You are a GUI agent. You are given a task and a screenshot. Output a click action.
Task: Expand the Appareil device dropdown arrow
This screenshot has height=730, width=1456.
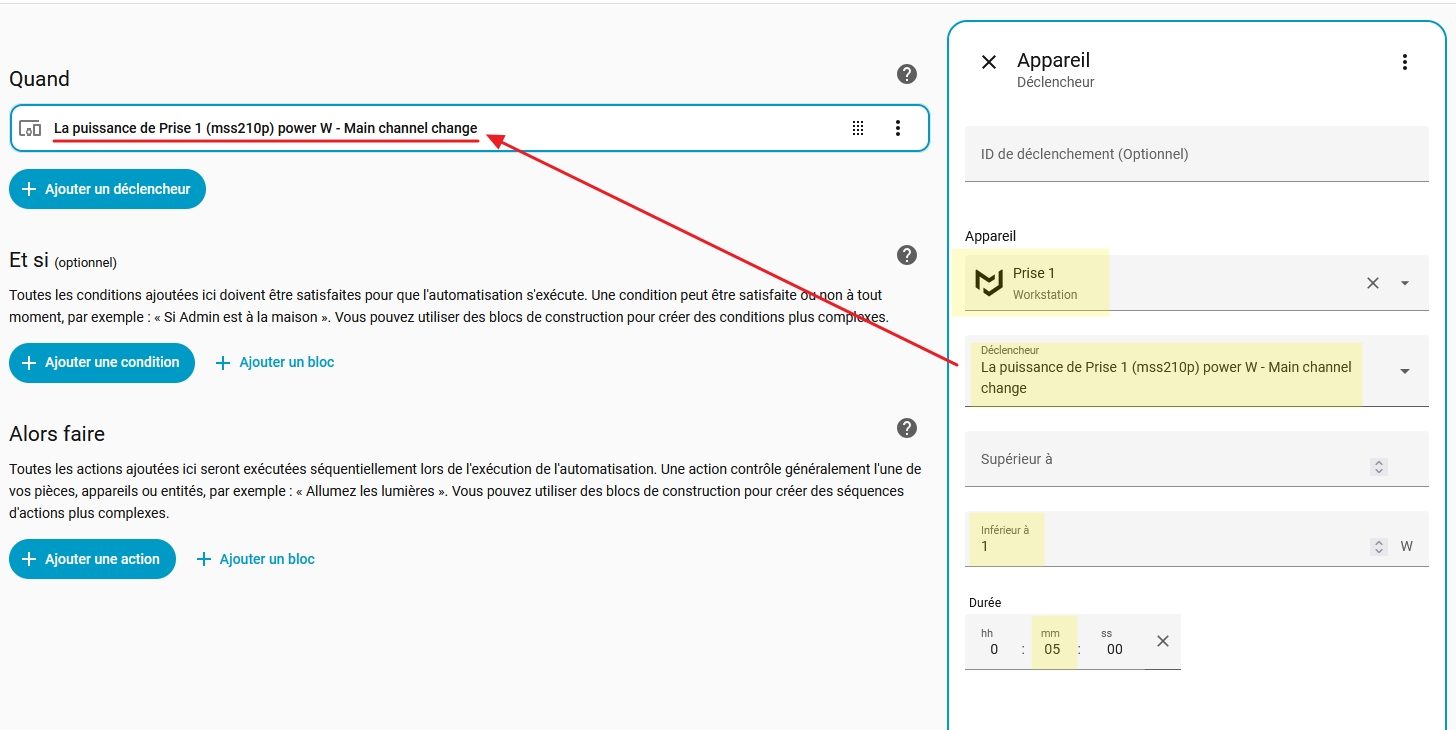tap(1405, 283)
